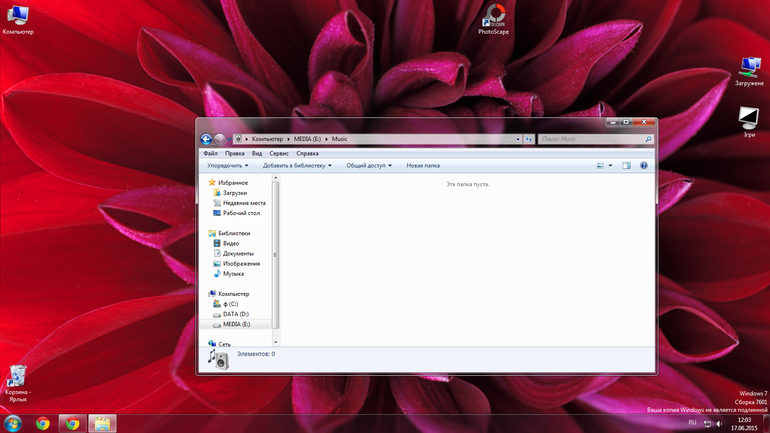Click the search magnifier icon in Music search
Image resolution: width=770 pixels, height=433 pixels.
[x=648, y=139]
